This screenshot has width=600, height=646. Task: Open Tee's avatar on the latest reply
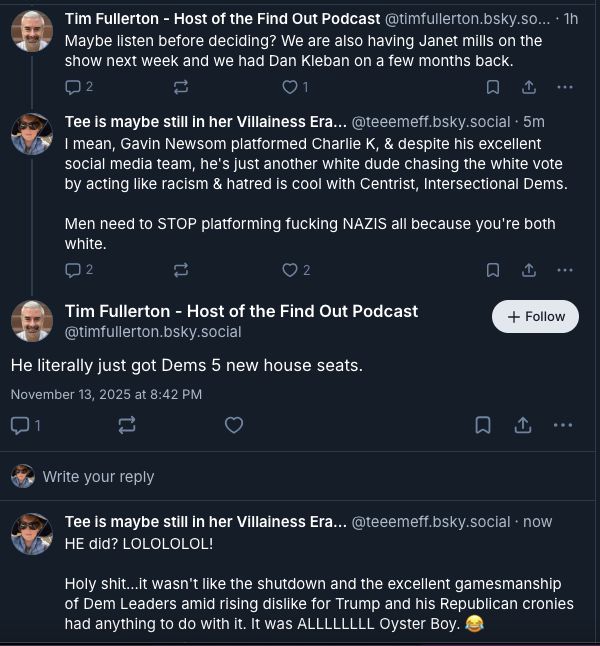click(x=31, y=534)
